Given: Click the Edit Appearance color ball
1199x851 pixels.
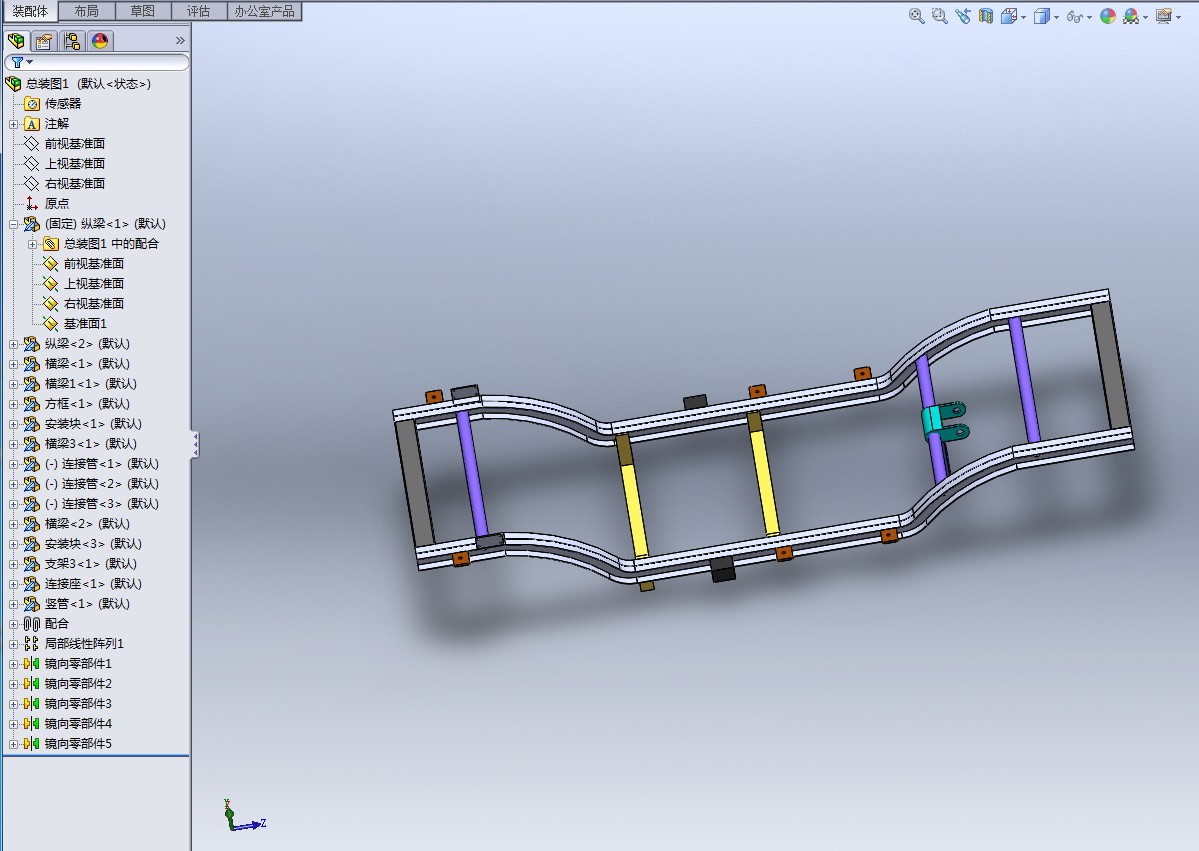Looking at the screenshot, I should click(x=1108, y=16).
